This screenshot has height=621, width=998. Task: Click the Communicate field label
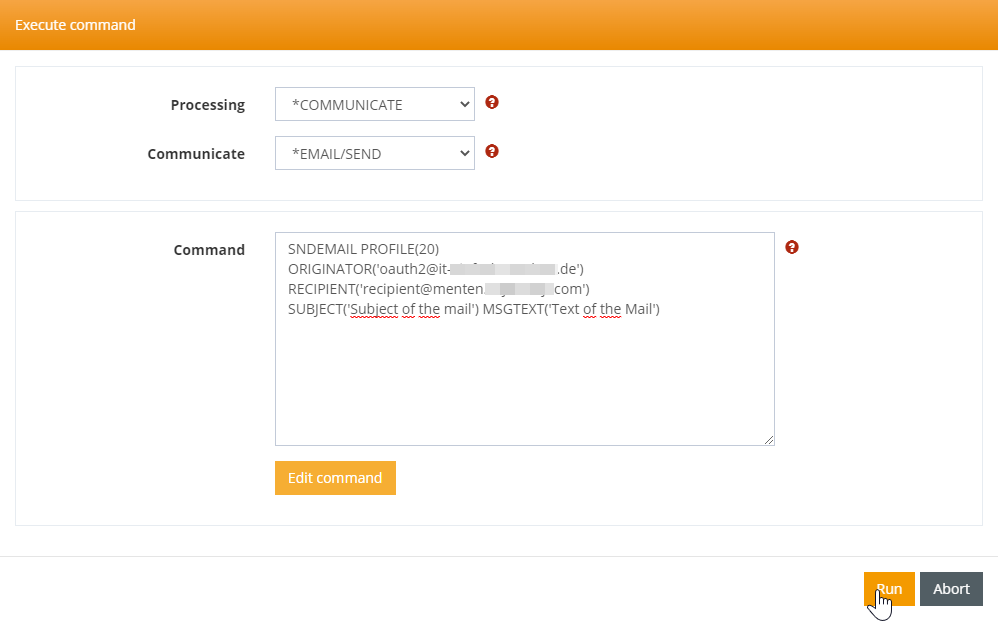click(x=196, y=154)
